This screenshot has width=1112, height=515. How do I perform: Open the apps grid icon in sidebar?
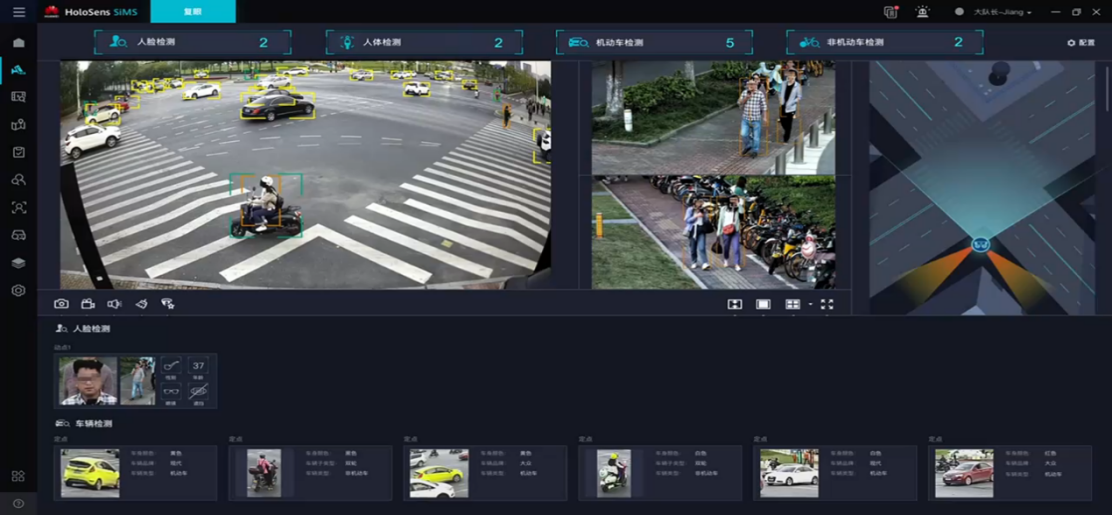18,476
